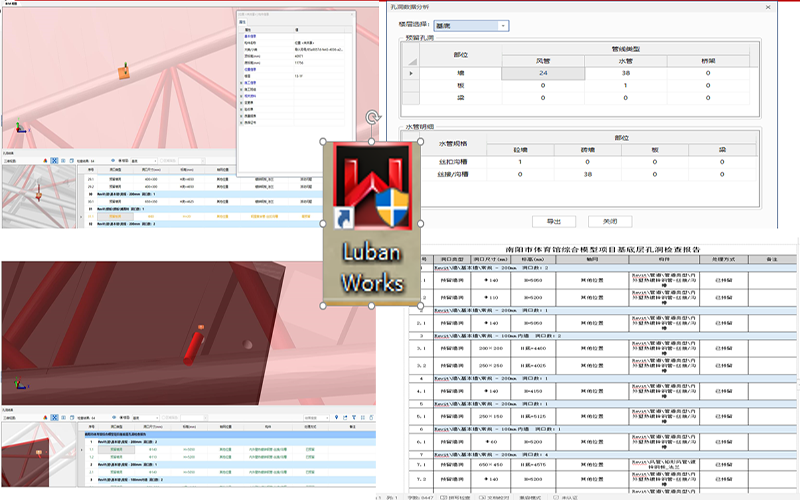Click report title 南阳市体育馆综合模型项目基底层孔洞检查报告

[603, 249]
